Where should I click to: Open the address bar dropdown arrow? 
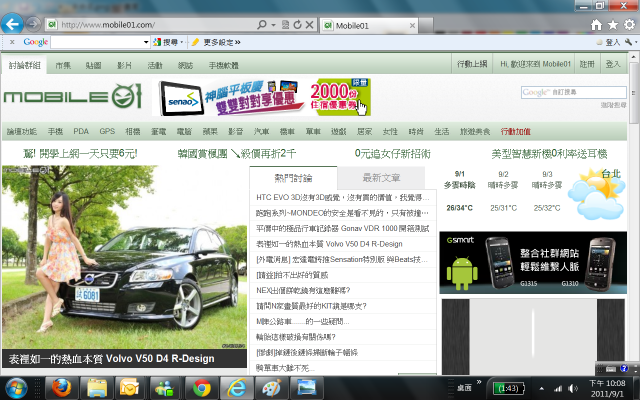[273, 25]
